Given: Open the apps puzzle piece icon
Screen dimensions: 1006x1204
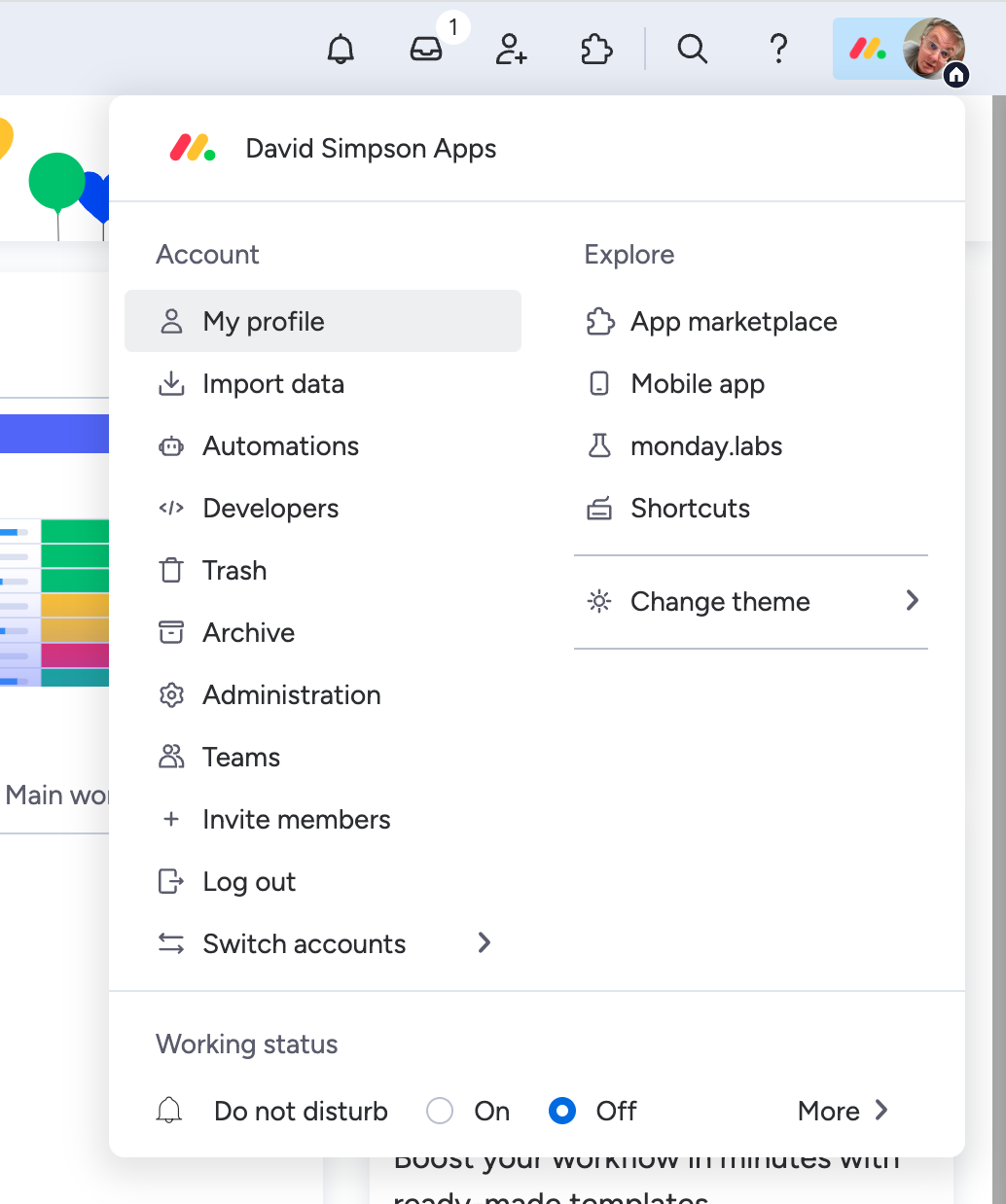Looking at the screenshot, I should (596, 49).
